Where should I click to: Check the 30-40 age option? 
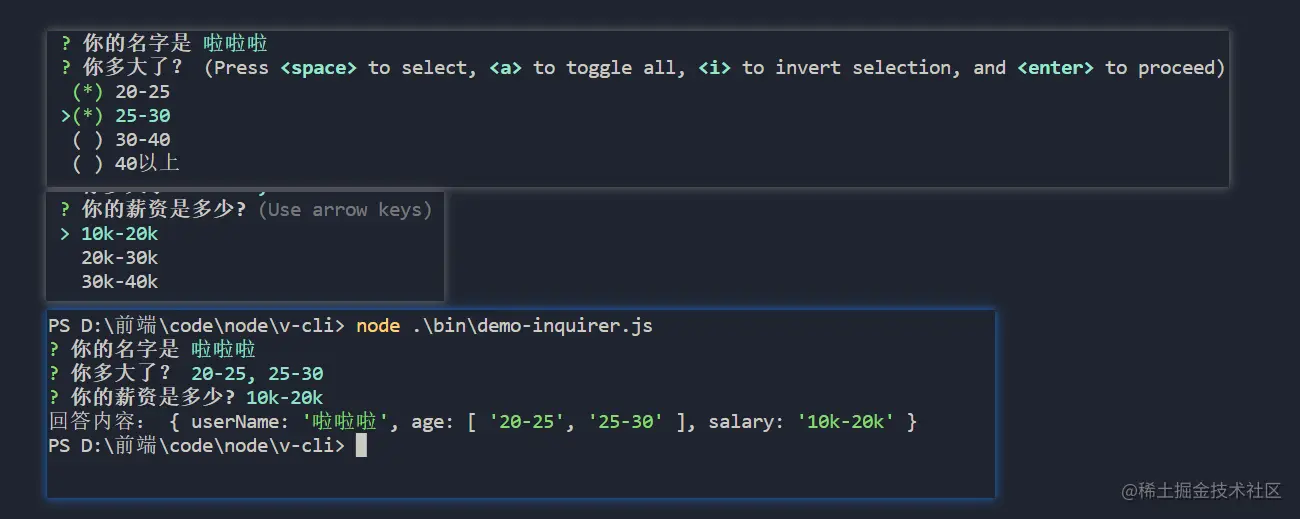88,139
